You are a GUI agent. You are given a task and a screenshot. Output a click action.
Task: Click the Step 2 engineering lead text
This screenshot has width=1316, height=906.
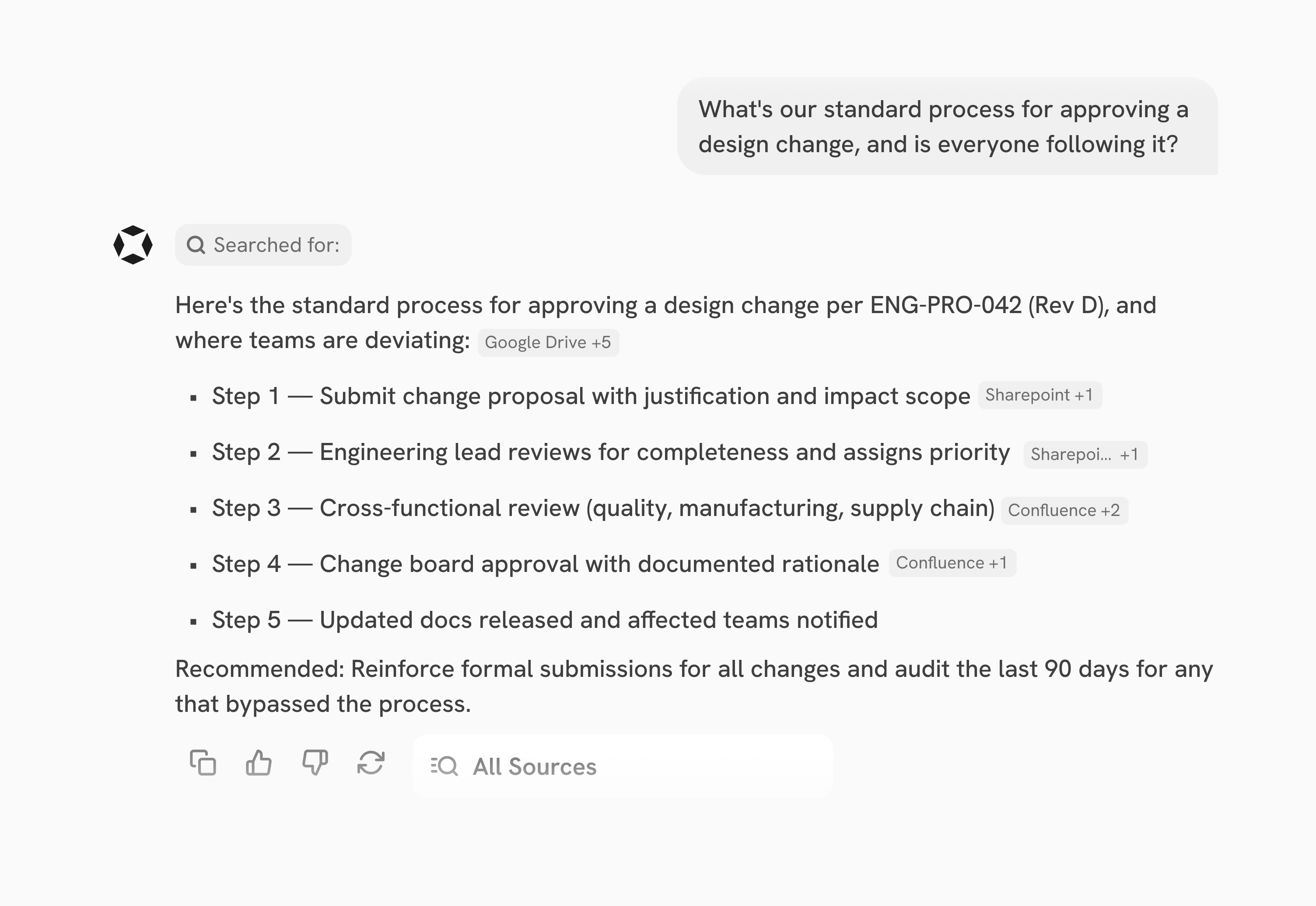[611, 453]
